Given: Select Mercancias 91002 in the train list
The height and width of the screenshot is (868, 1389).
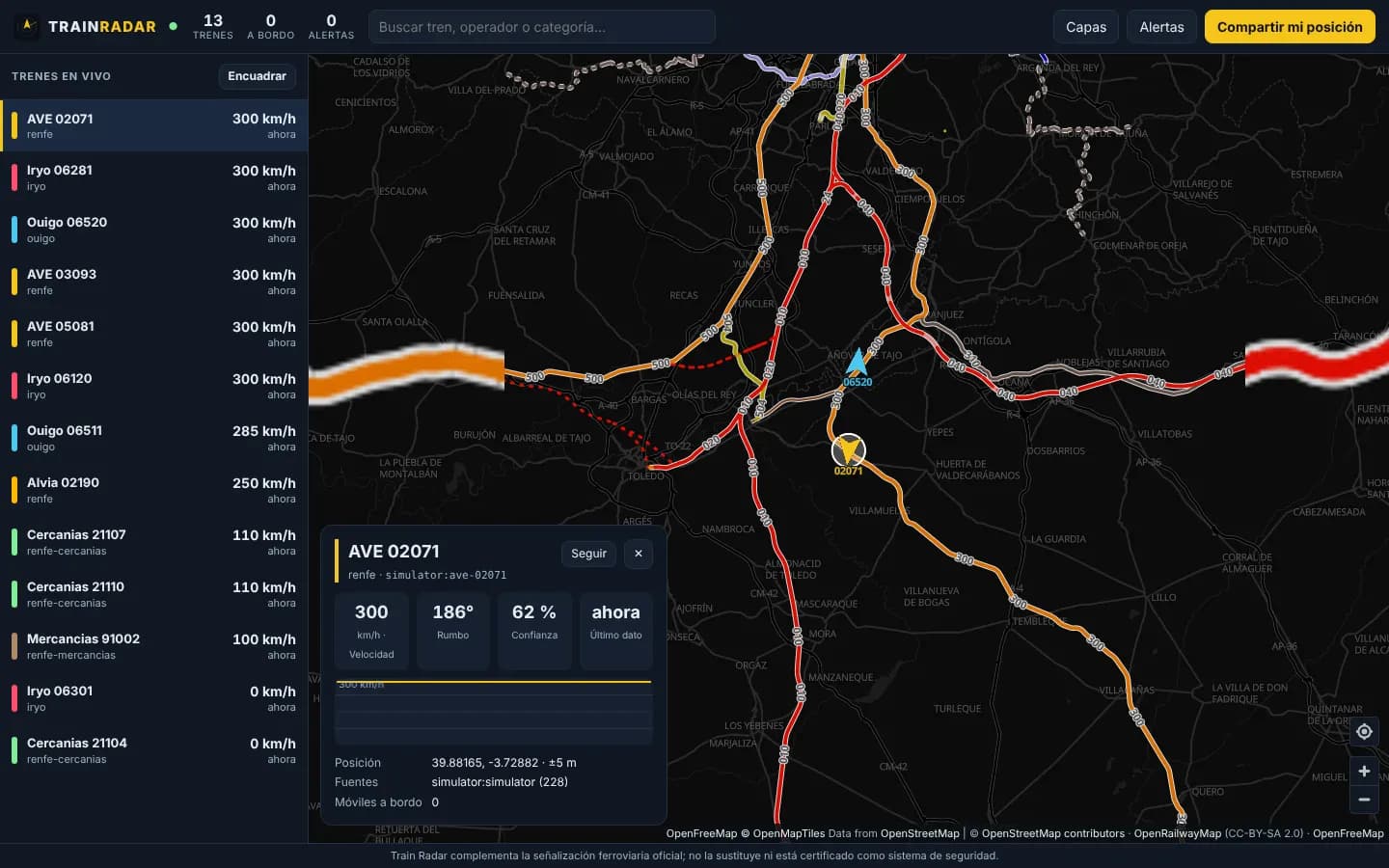Looking at the screenshot, I should [154, 646].
